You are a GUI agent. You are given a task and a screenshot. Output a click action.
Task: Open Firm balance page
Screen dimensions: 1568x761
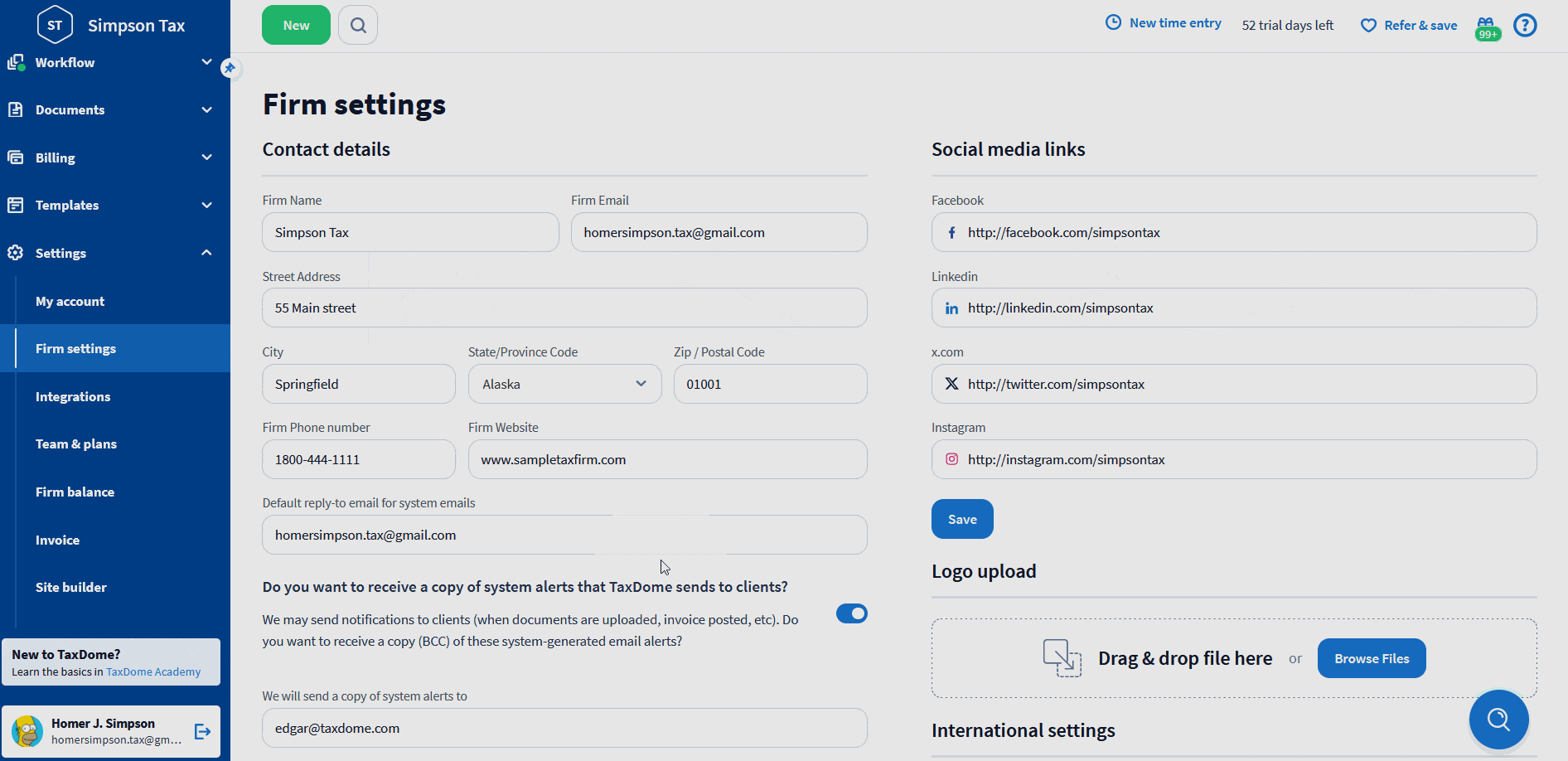[x=75, y=492]
